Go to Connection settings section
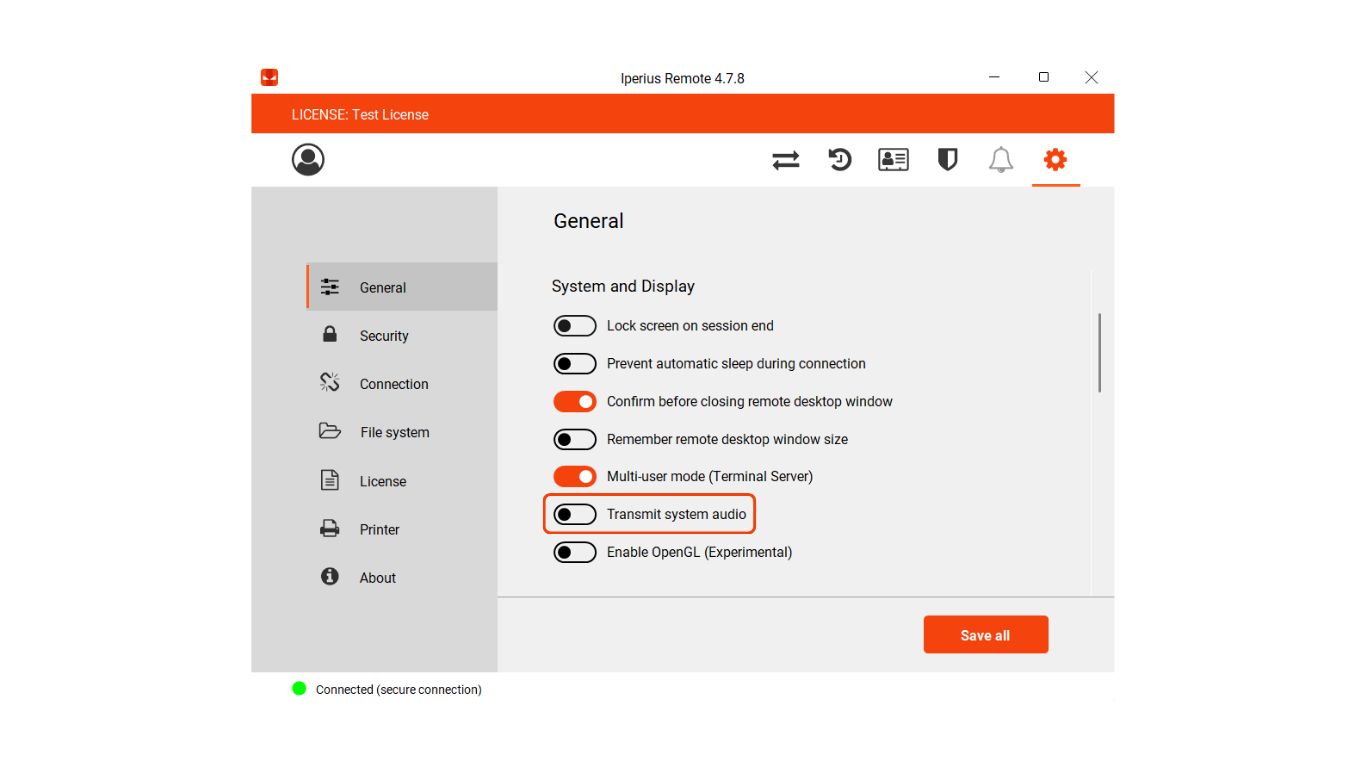The width and height of the screenshot is (1366, 768). (393, 384)
